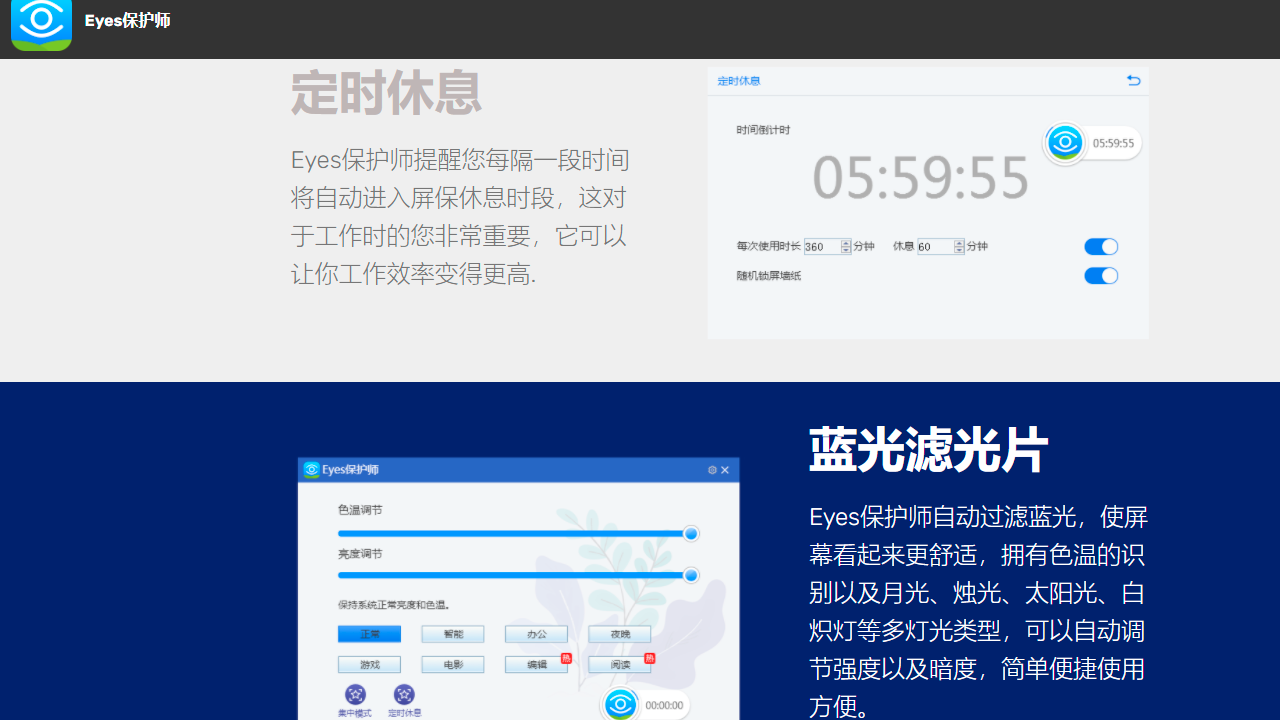Viewport: 1280px width, 720px height.
Task: Select the 夜晚 mode button
Action: pyautogui.click(x=620, y=634)
